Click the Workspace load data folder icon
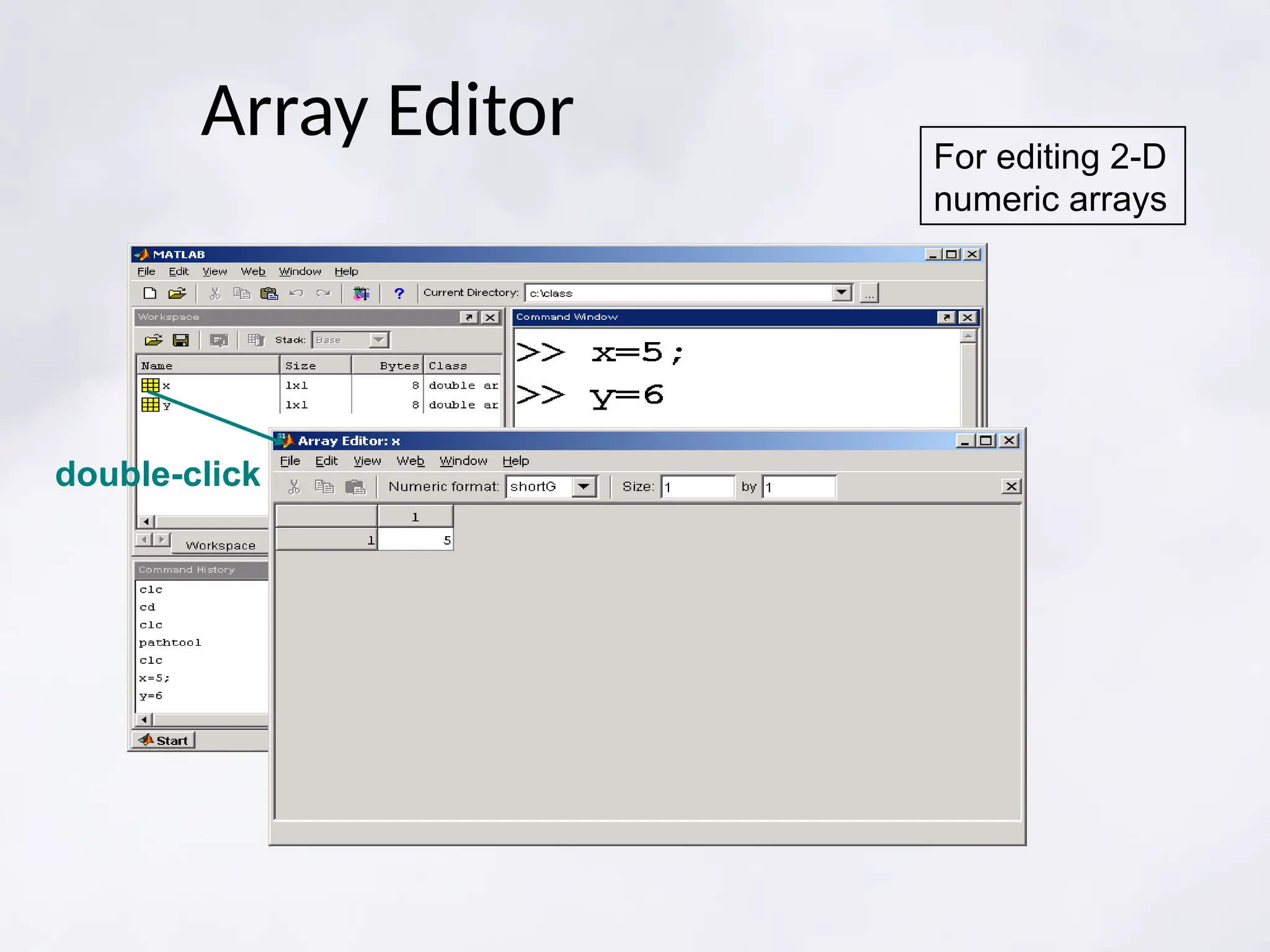The image size is (1270, 952). coord(153,340)
